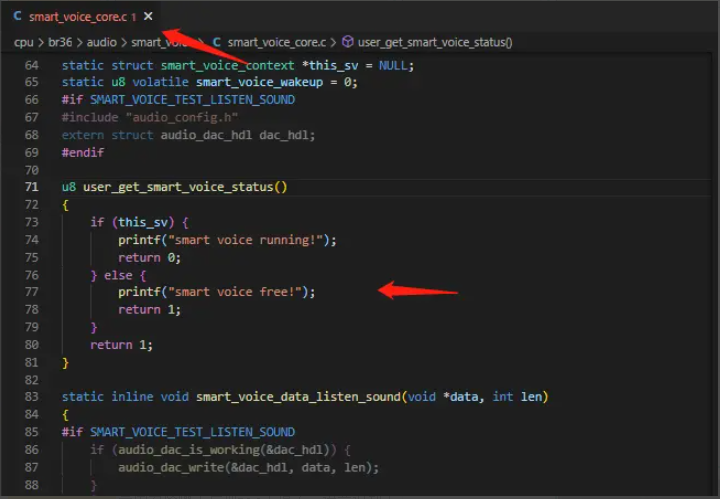The height and width of the screenshot is (499, 720).
Task: Click line number 77 in gutter
Action: coord(32,292)
